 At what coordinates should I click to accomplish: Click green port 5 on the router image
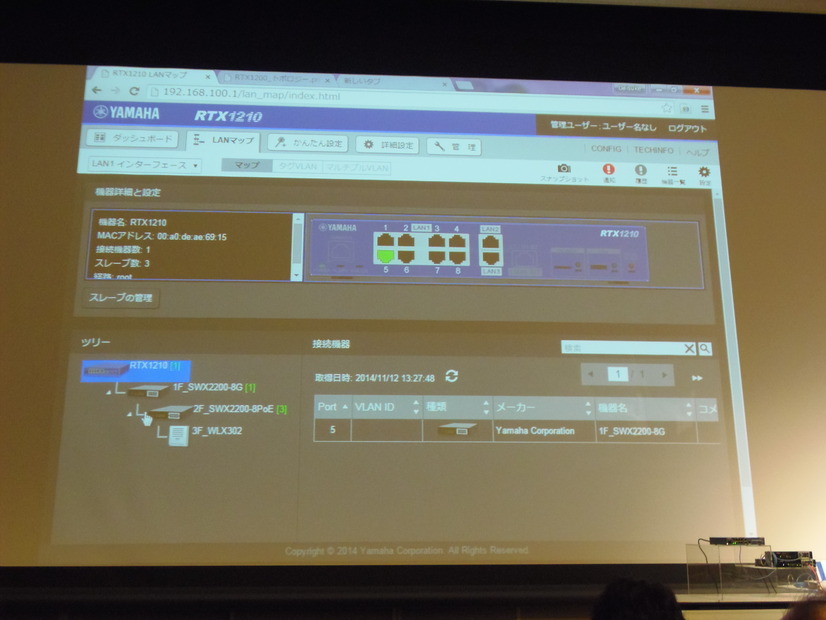(x=386, y=257)
